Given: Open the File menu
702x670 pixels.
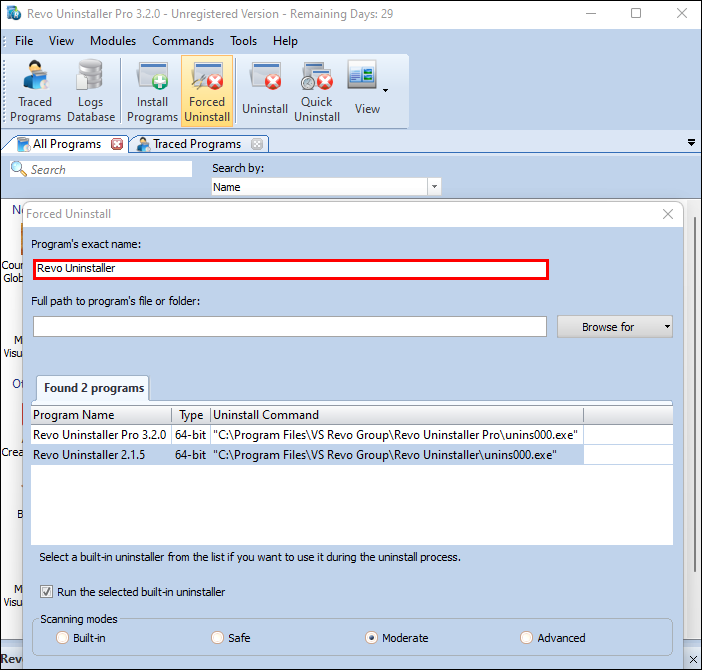Looking at the screenshot, I should click(24, 41).
